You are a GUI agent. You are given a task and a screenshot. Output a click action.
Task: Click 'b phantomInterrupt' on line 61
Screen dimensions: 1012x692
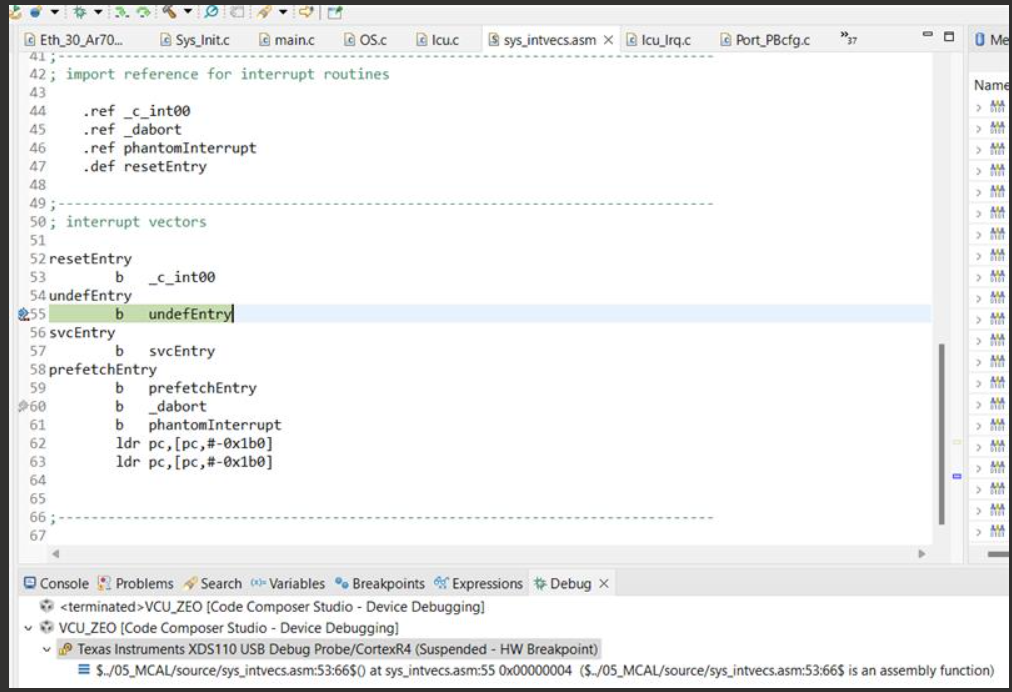[x=198, y=425]
